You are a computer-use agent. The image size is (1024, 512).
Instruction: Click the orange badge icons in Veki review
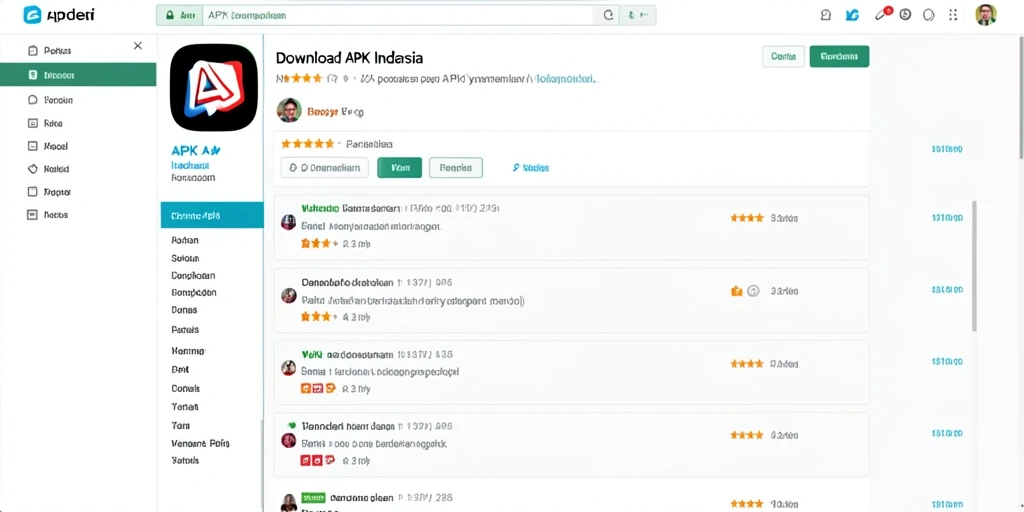[x=317, y=389]
